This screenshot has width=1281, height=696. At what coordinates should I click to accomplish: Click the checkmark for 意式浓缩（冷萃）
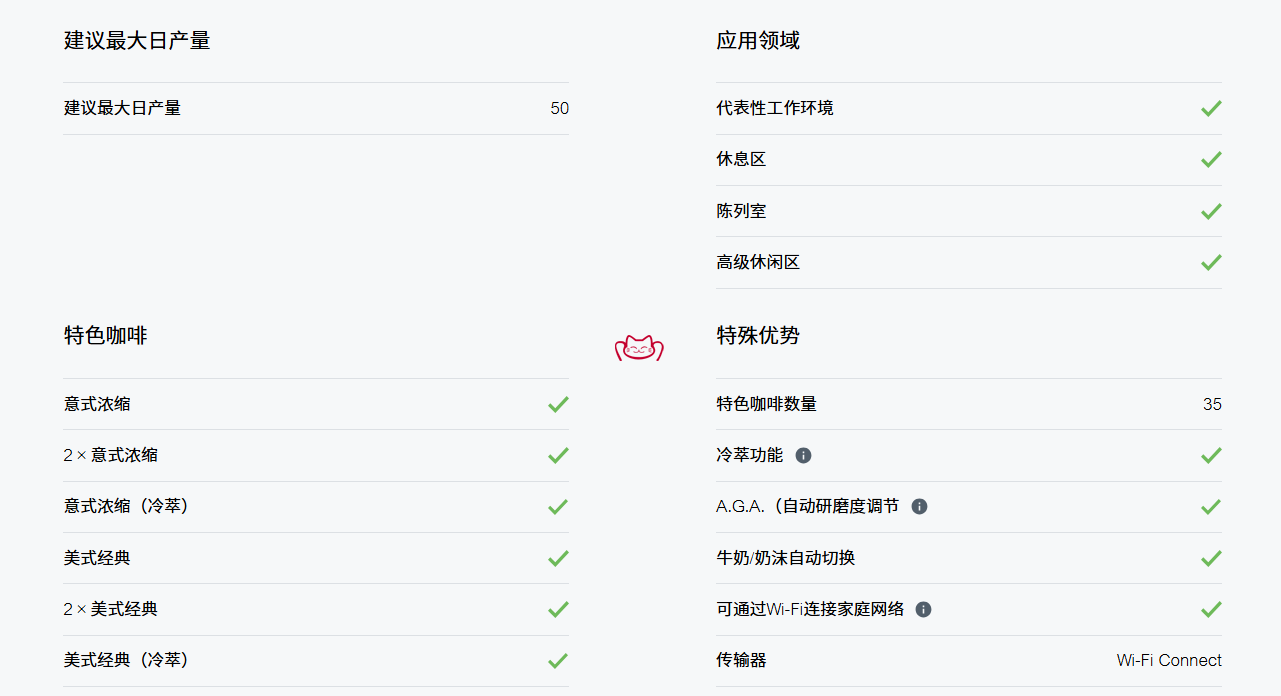pos(558,507)
